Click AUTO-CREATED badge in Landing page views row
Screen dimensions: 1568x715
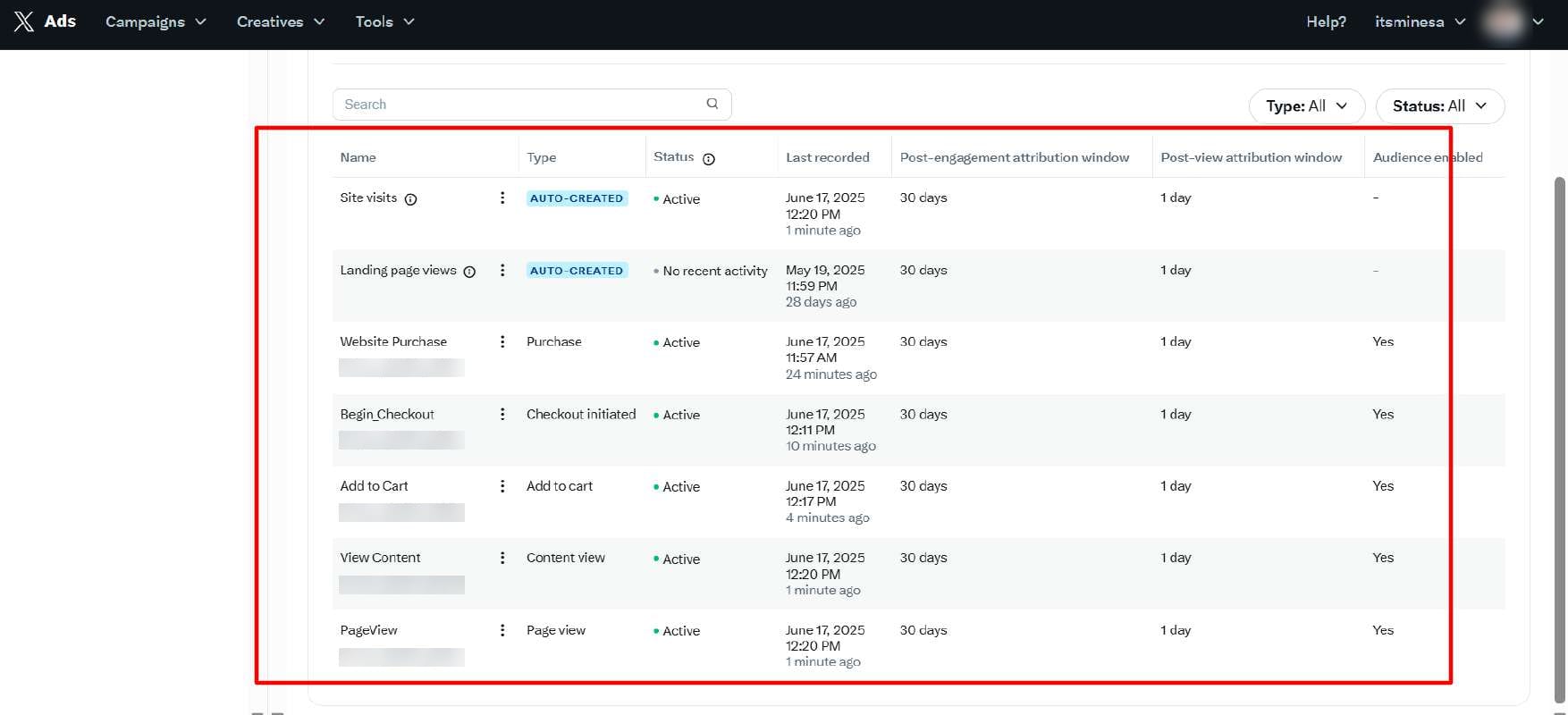[x=577, y=270]
